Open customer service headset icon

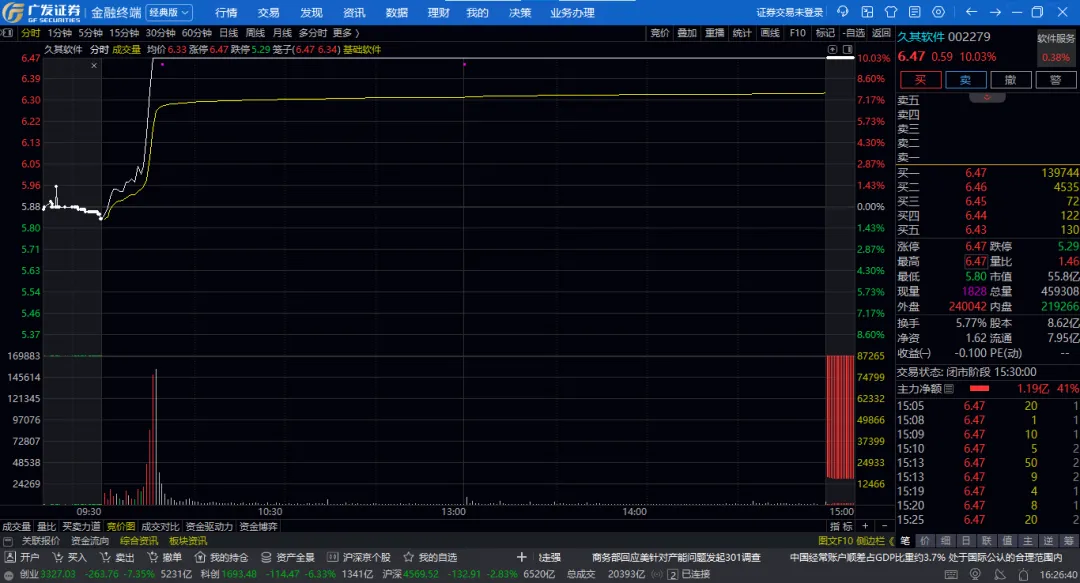click(x=842, y=12)
